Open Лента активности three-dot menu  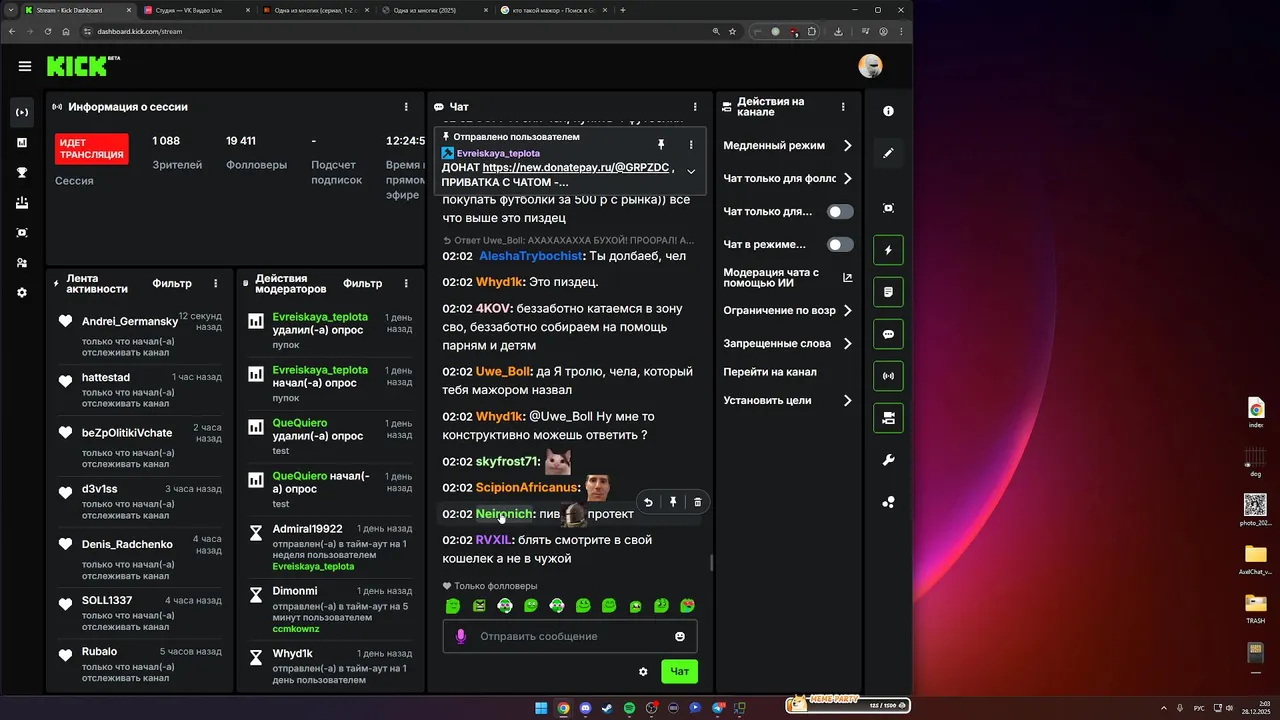(x=215, y=284)
